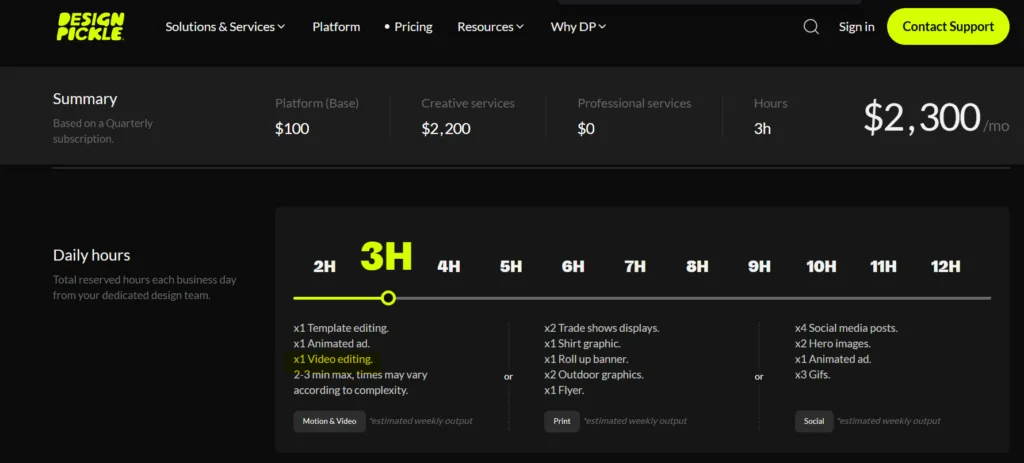The image size is (1024, 463).
Task: Set daily hours to 4H
Action: 449,266
